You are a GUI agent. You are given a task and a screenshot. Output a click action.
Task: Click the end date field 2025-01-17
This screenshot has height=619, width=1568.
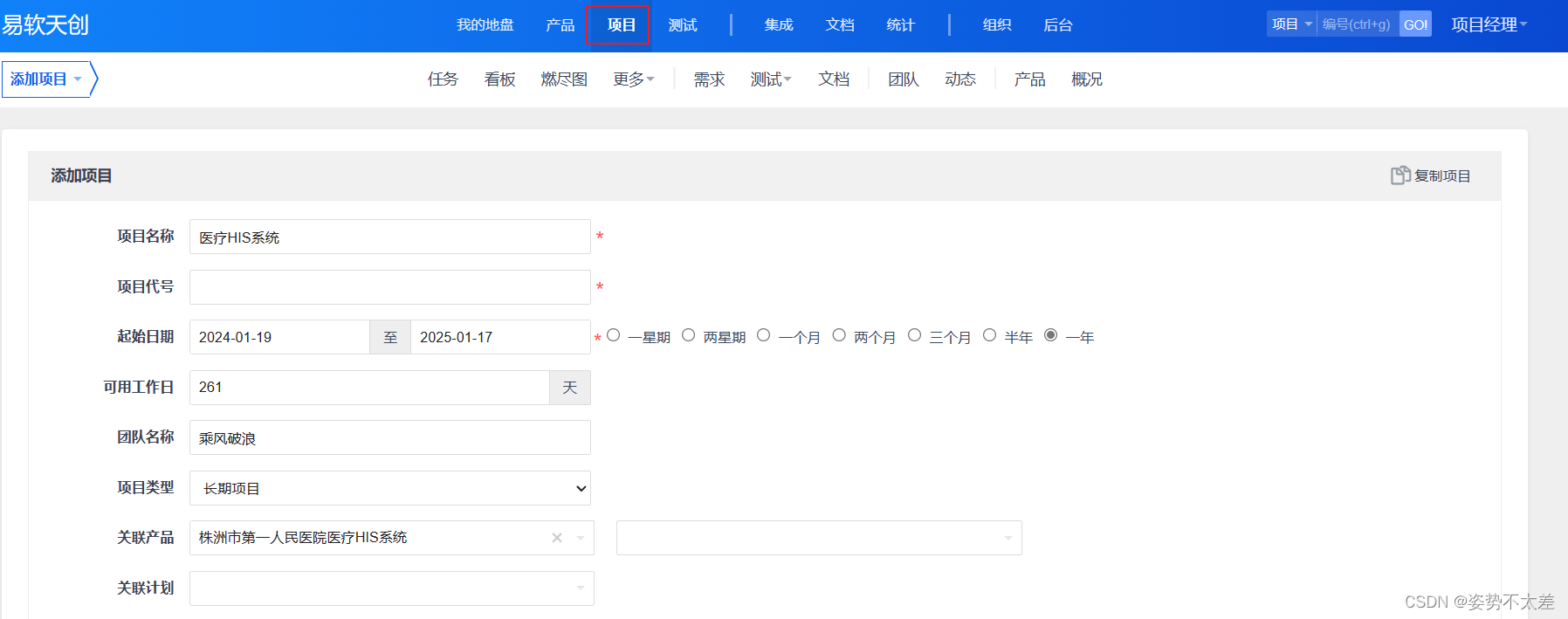pyautogui.click(x=500, y=337)
